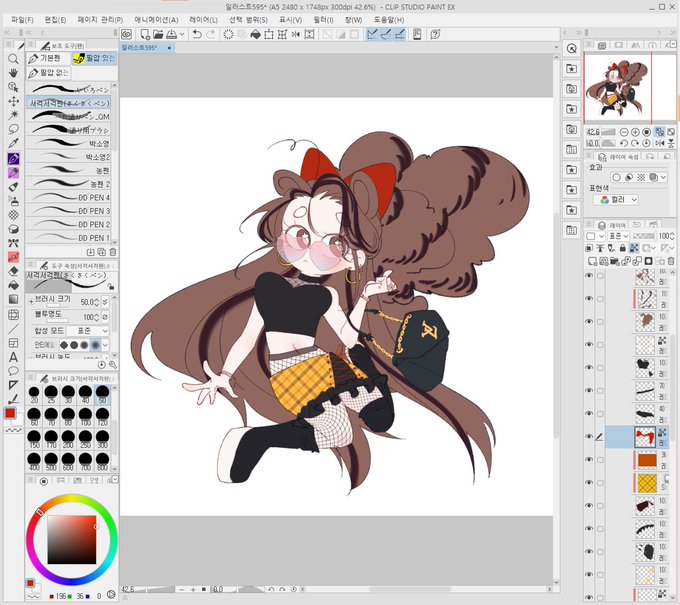The width and height of the screenshot is (680, 605).
Task: Select the Lasso selection tool
Action: point(13,129)
